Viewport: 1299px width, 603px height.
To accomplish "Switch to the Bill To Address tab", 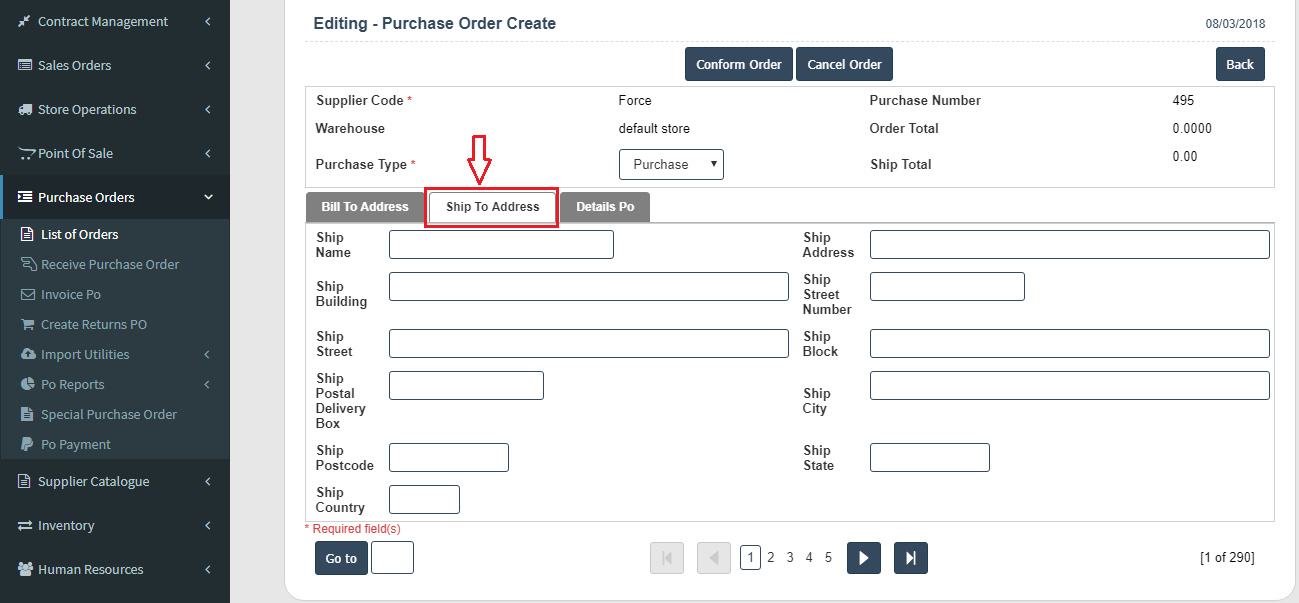I will [x=365, y=207].
